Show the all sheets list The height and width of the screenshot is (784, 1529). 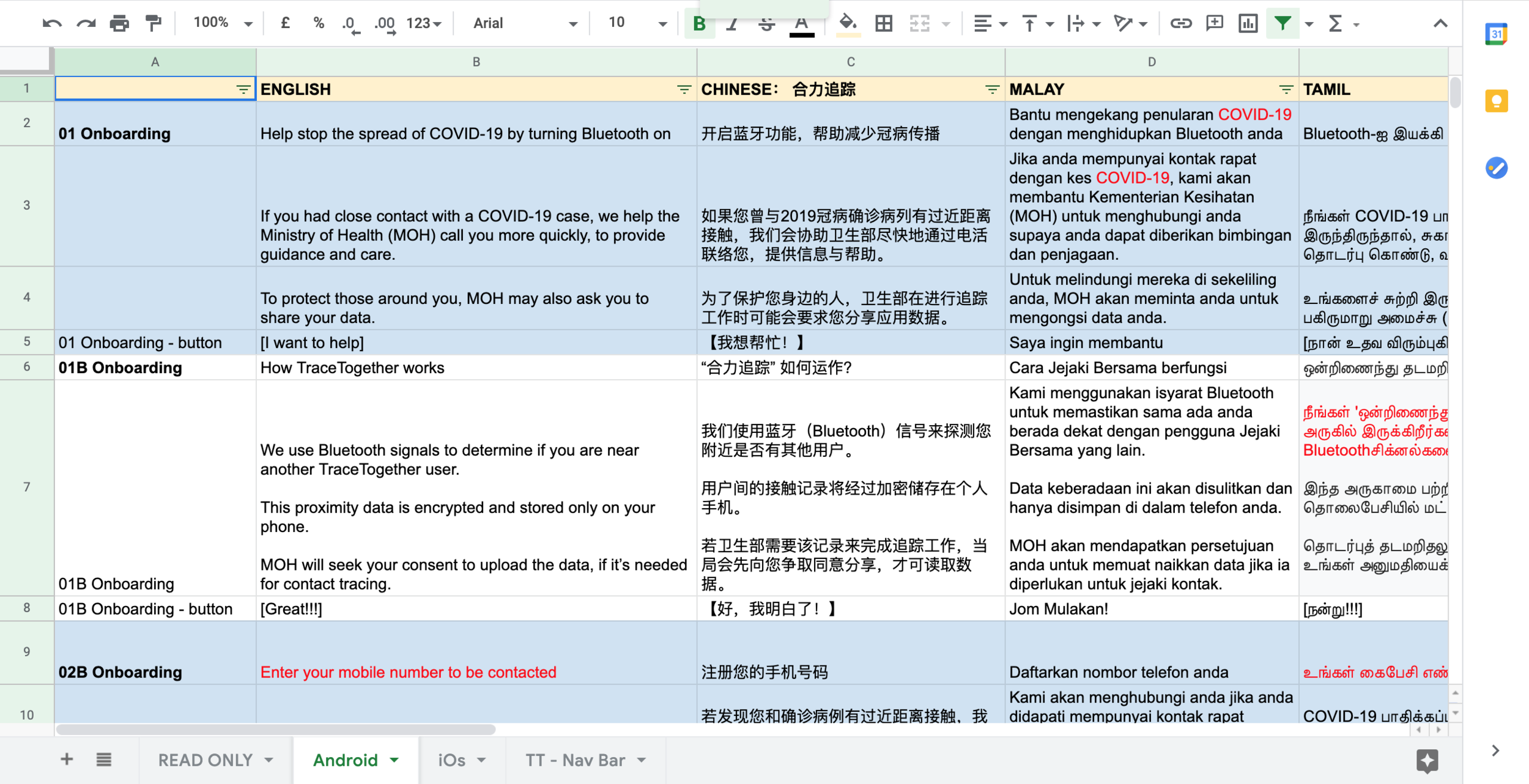point(104,759)
